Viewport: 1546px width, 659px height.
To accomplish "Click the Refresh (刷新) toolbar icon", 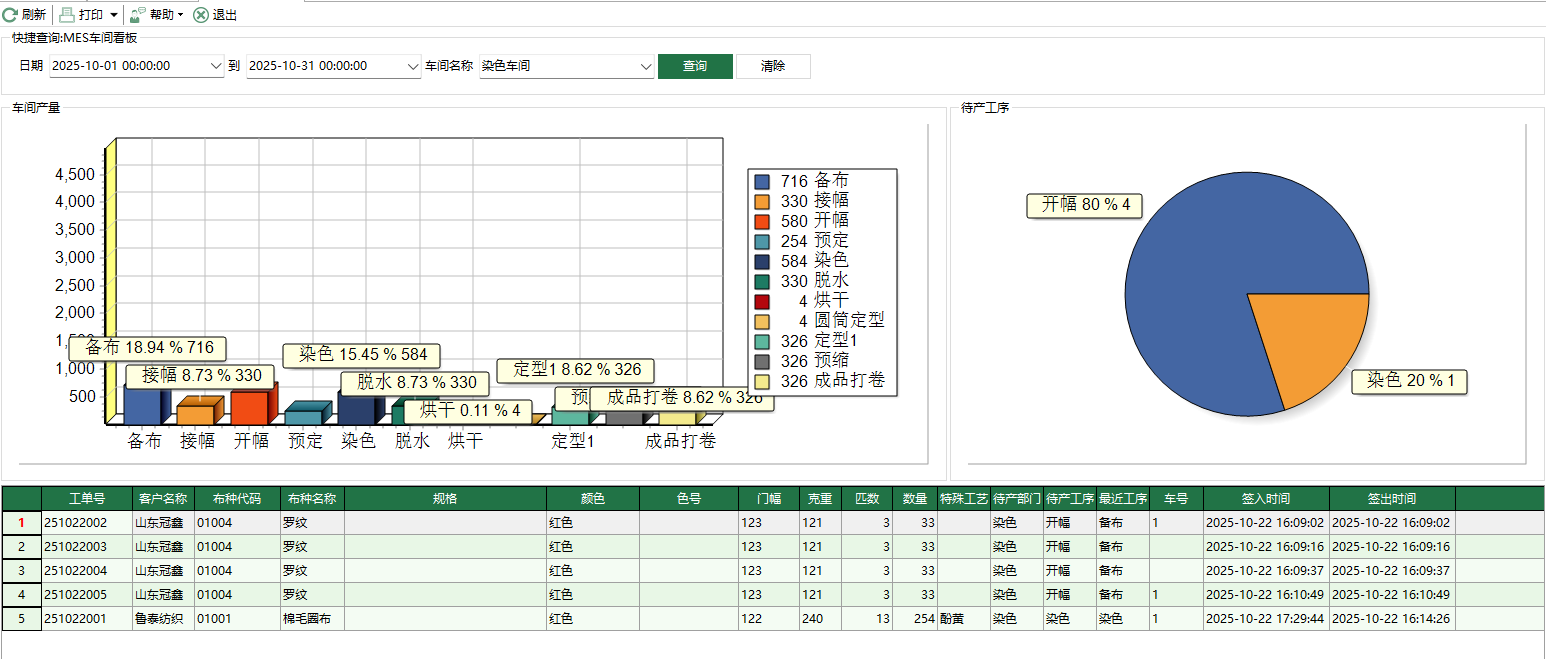I will click(10, 15).
